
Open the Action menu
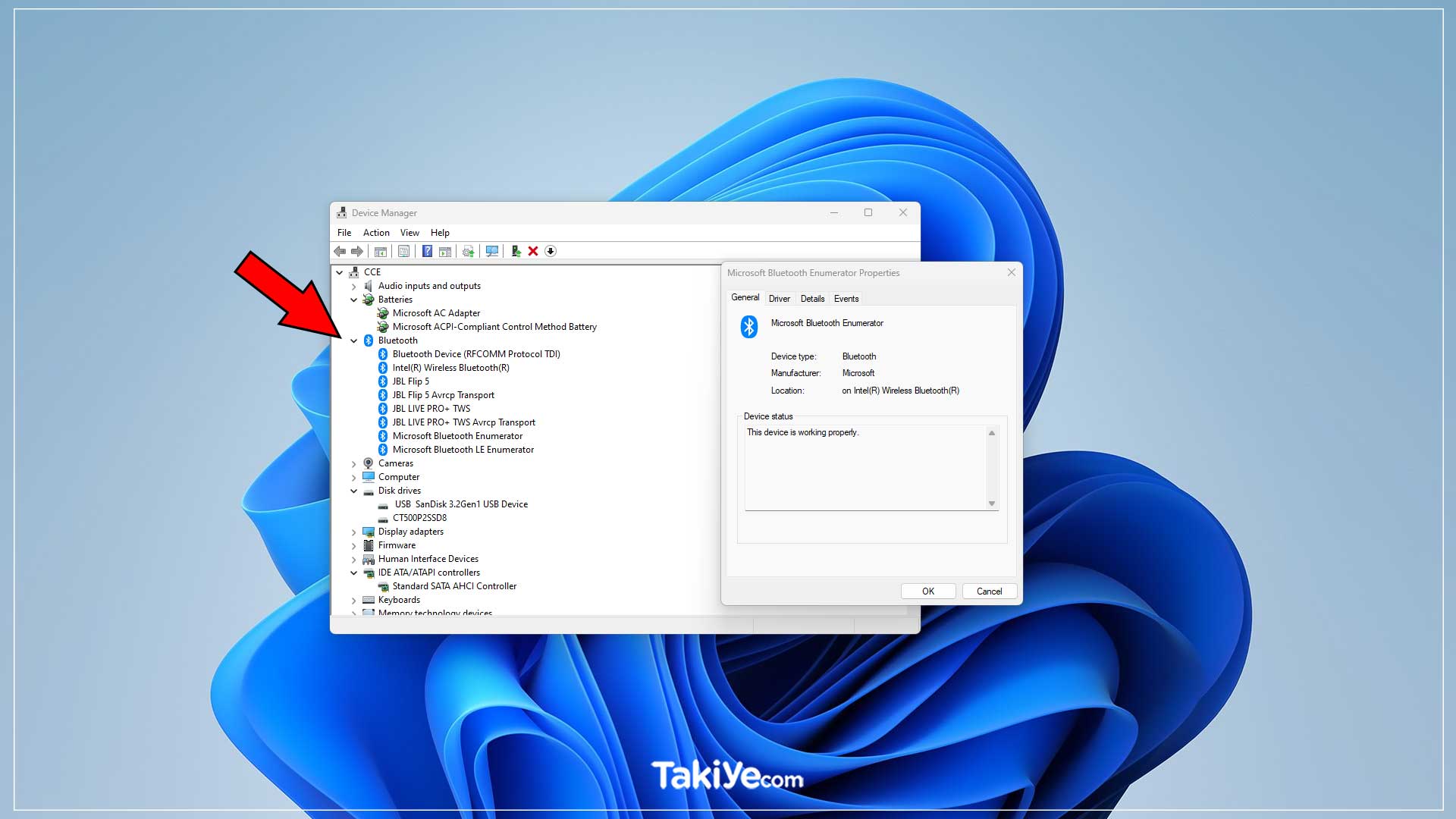[x=376, y=233]
